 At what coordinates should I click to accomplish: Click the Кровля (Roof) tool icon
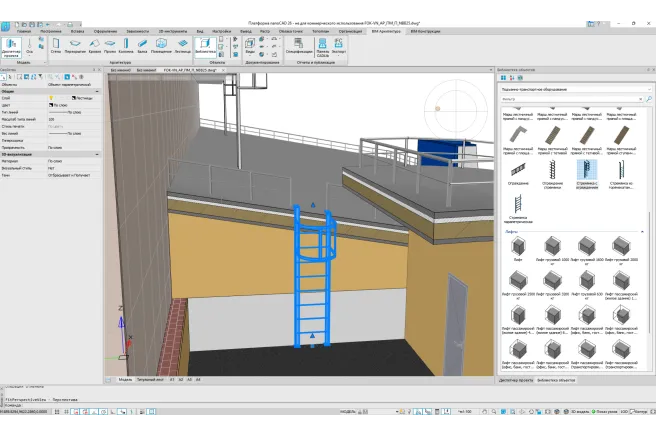[93, 45]
